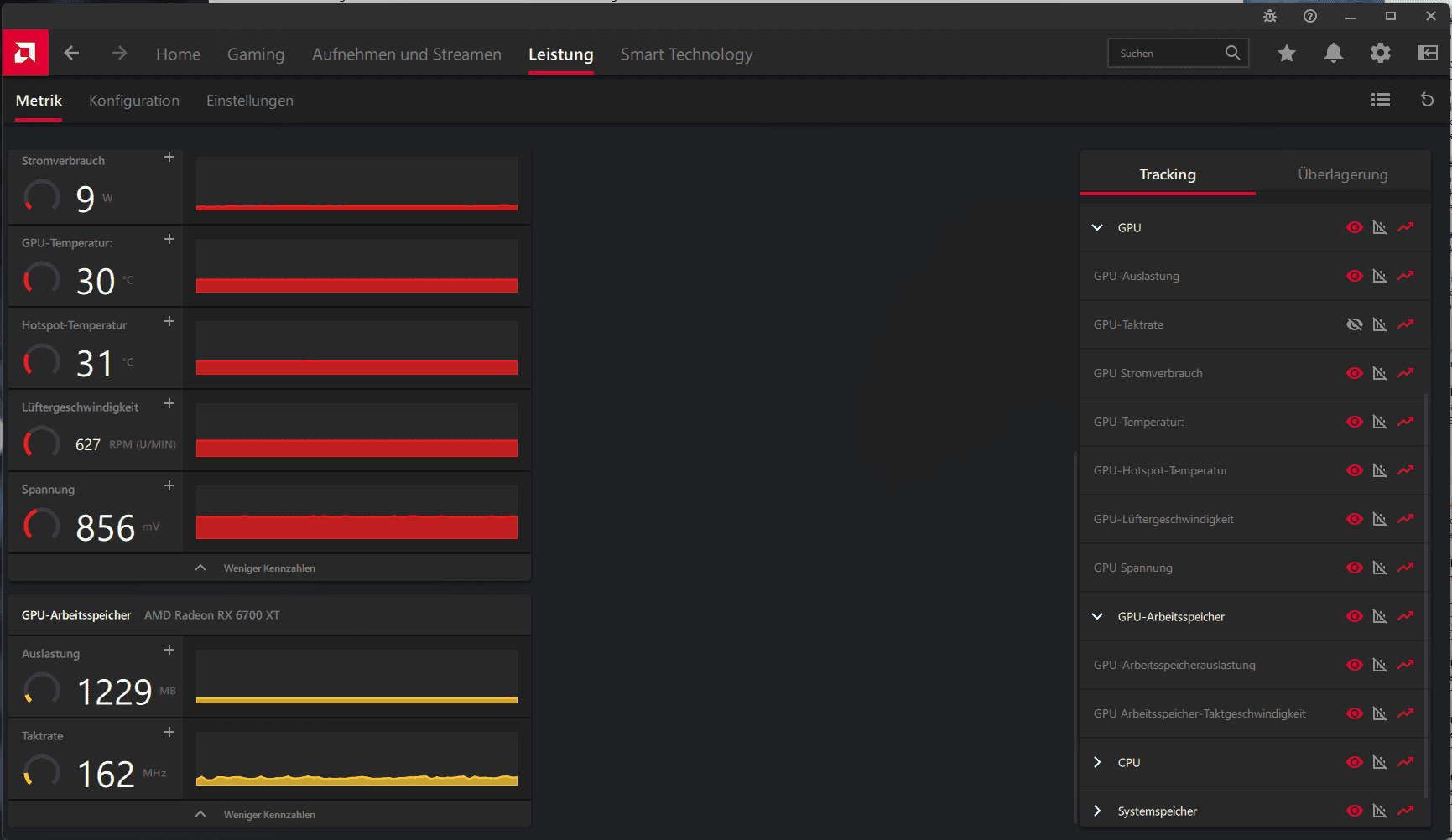1452x840 pixels.
Task: Toggle graph icon for GPU-Taktrate
Action: tap(1380, 324)
